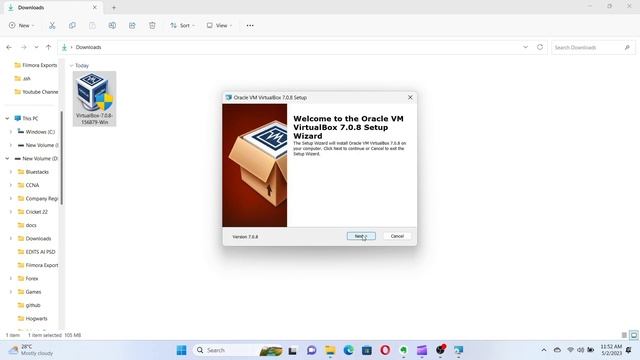Click the Search Downloads field
Screen dimensions: 640x360
tap(593, 47)
